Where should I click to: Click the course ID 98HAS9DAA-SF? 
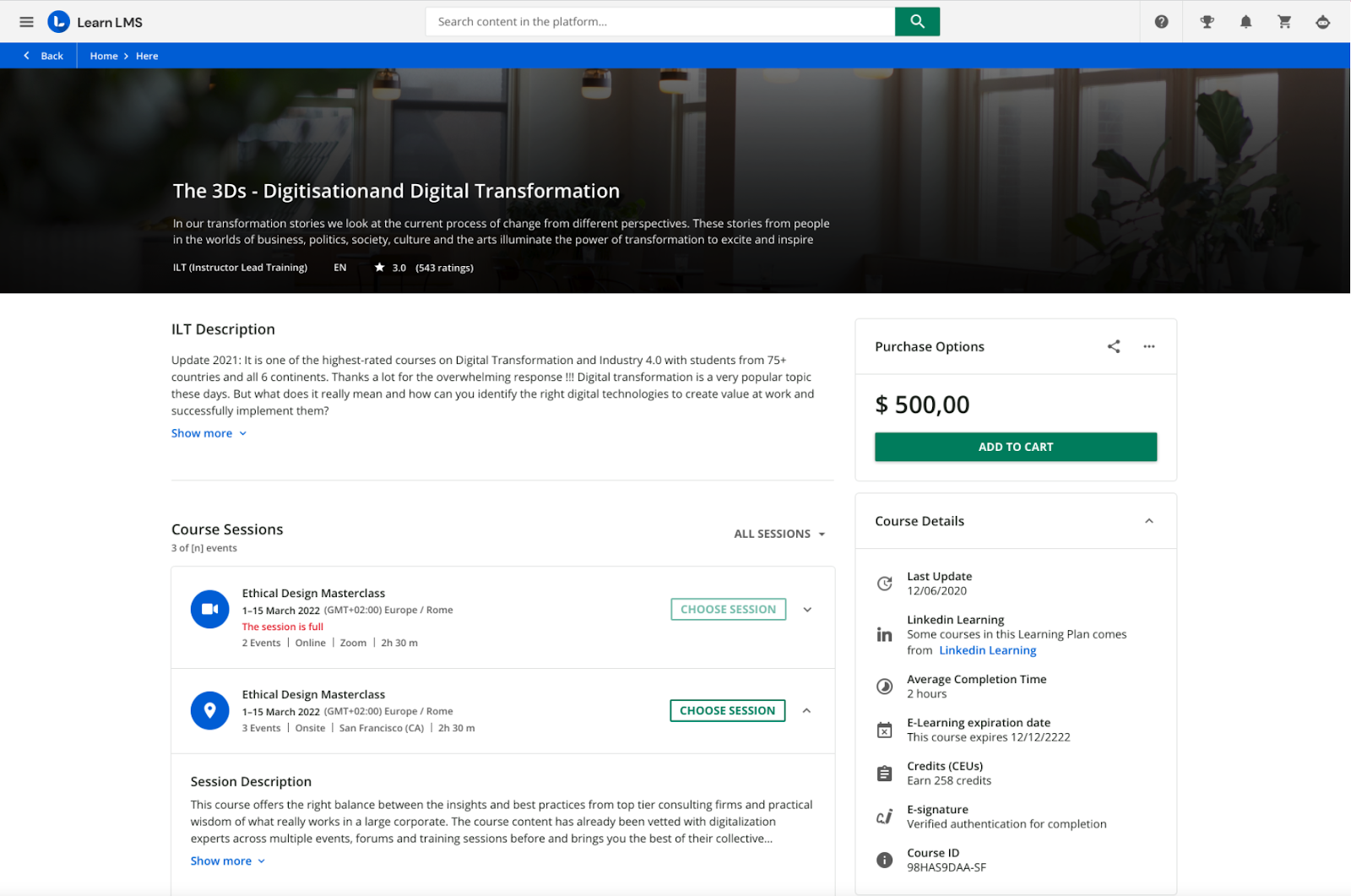[x=947, y=867]
